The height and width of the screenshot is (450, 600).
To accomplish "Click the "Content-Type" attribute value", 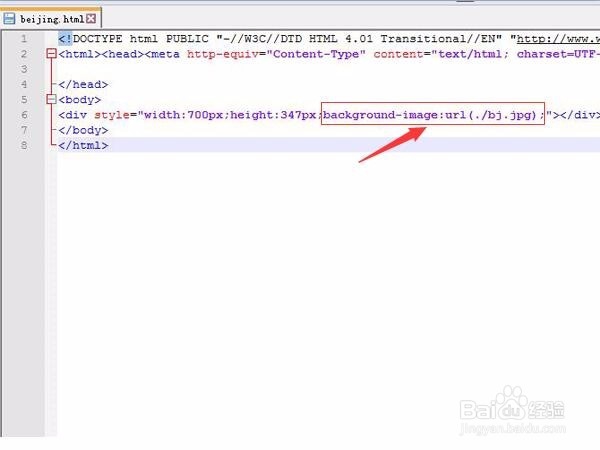I will pos(316,54).
